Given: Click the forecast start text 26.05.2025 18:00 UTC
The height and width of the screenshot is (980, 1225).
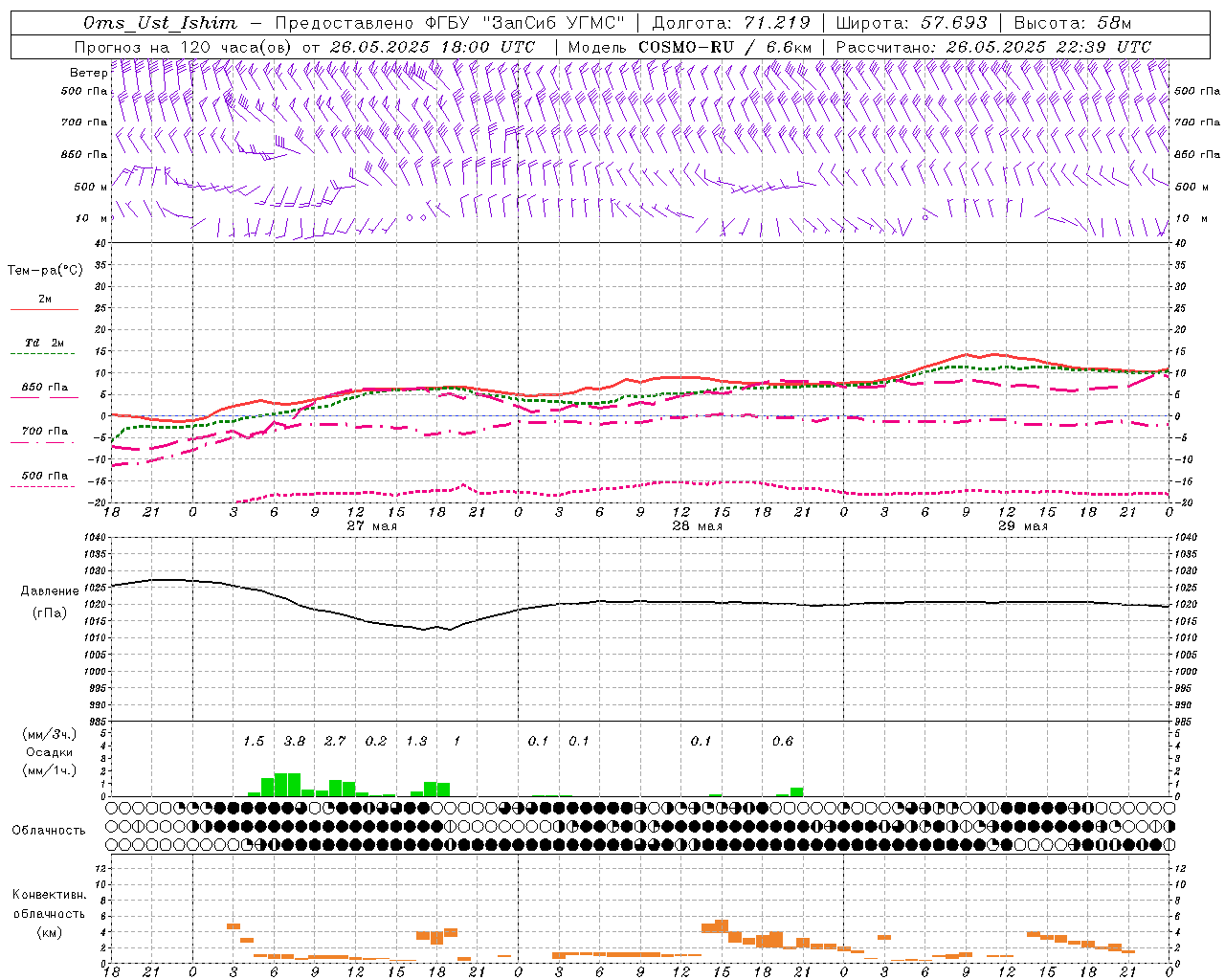Looking at the screenshot, I should pos(432,47).
